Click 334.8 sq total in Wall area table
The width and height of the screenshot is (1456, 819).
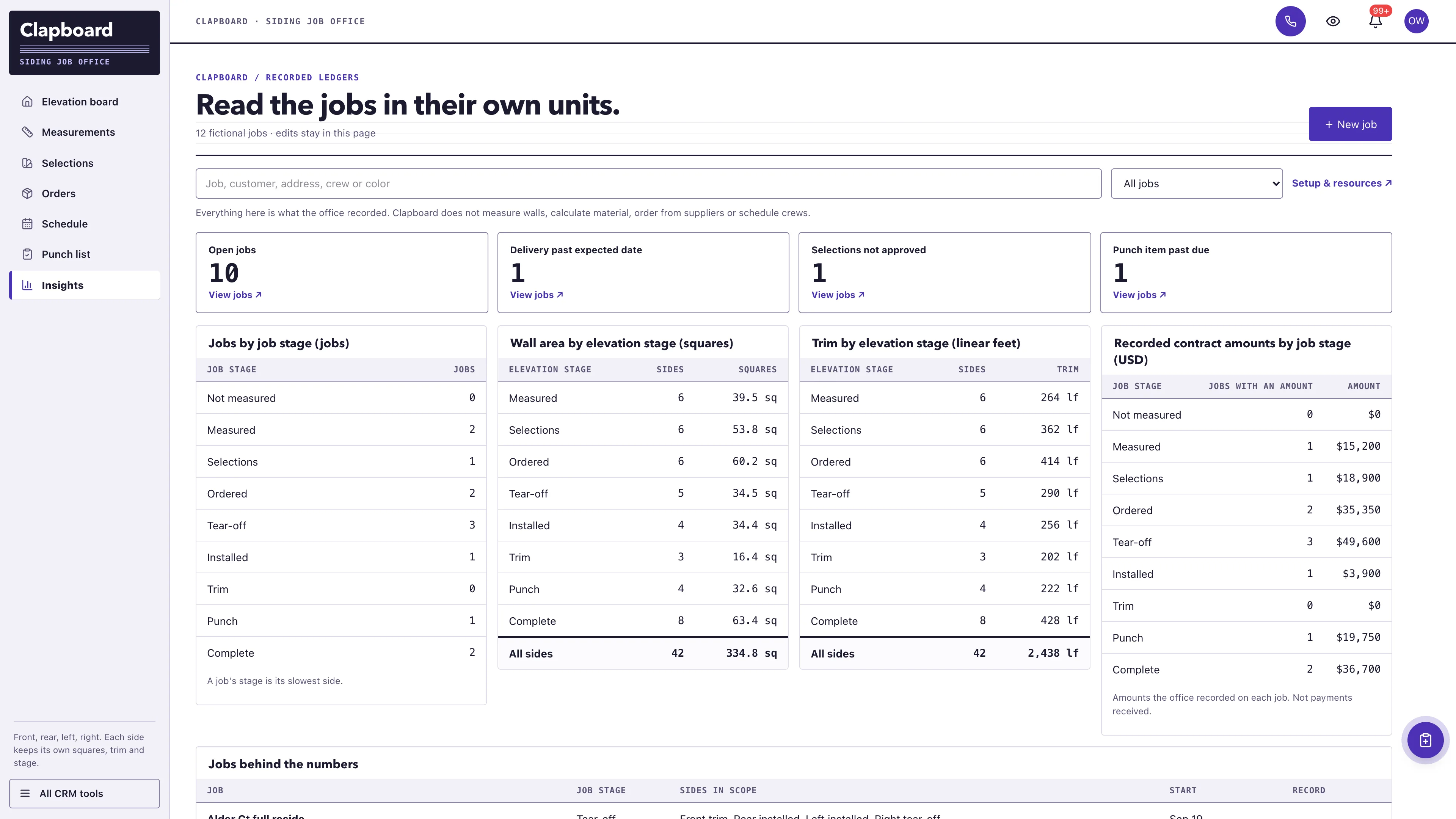tap(751, 653)
